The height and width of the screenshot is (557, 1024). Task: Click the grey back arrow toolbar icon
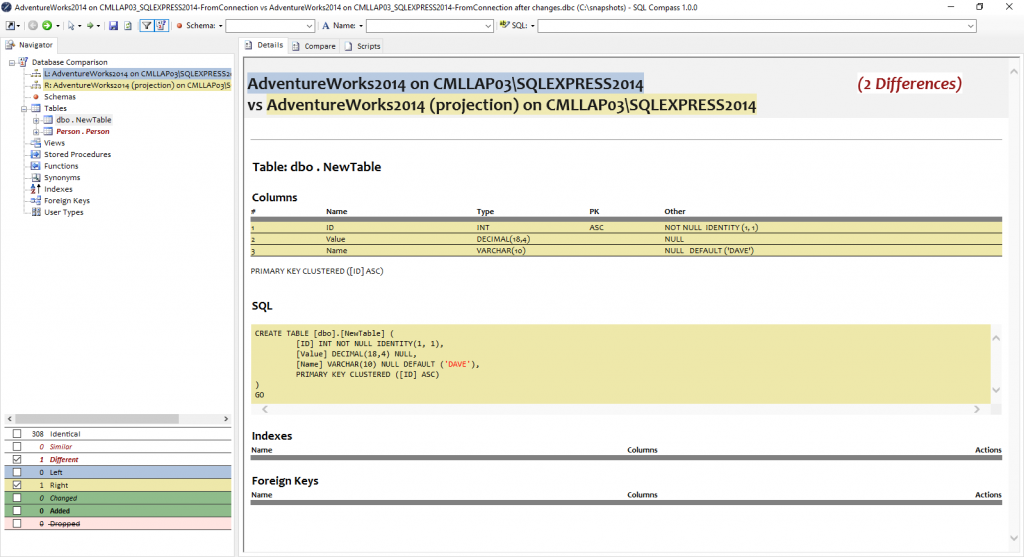33,25
